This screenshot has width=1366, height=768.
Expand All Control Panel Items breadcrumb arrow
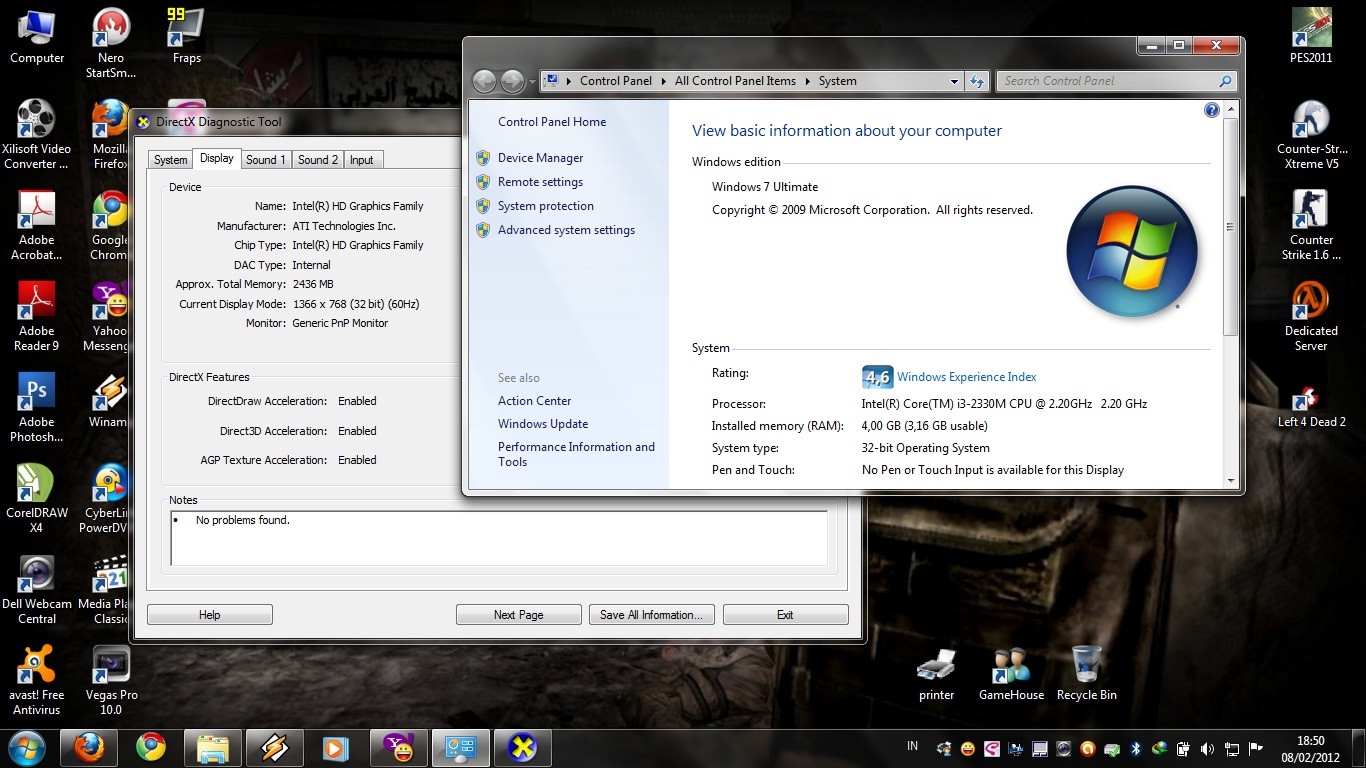(807, 81)
